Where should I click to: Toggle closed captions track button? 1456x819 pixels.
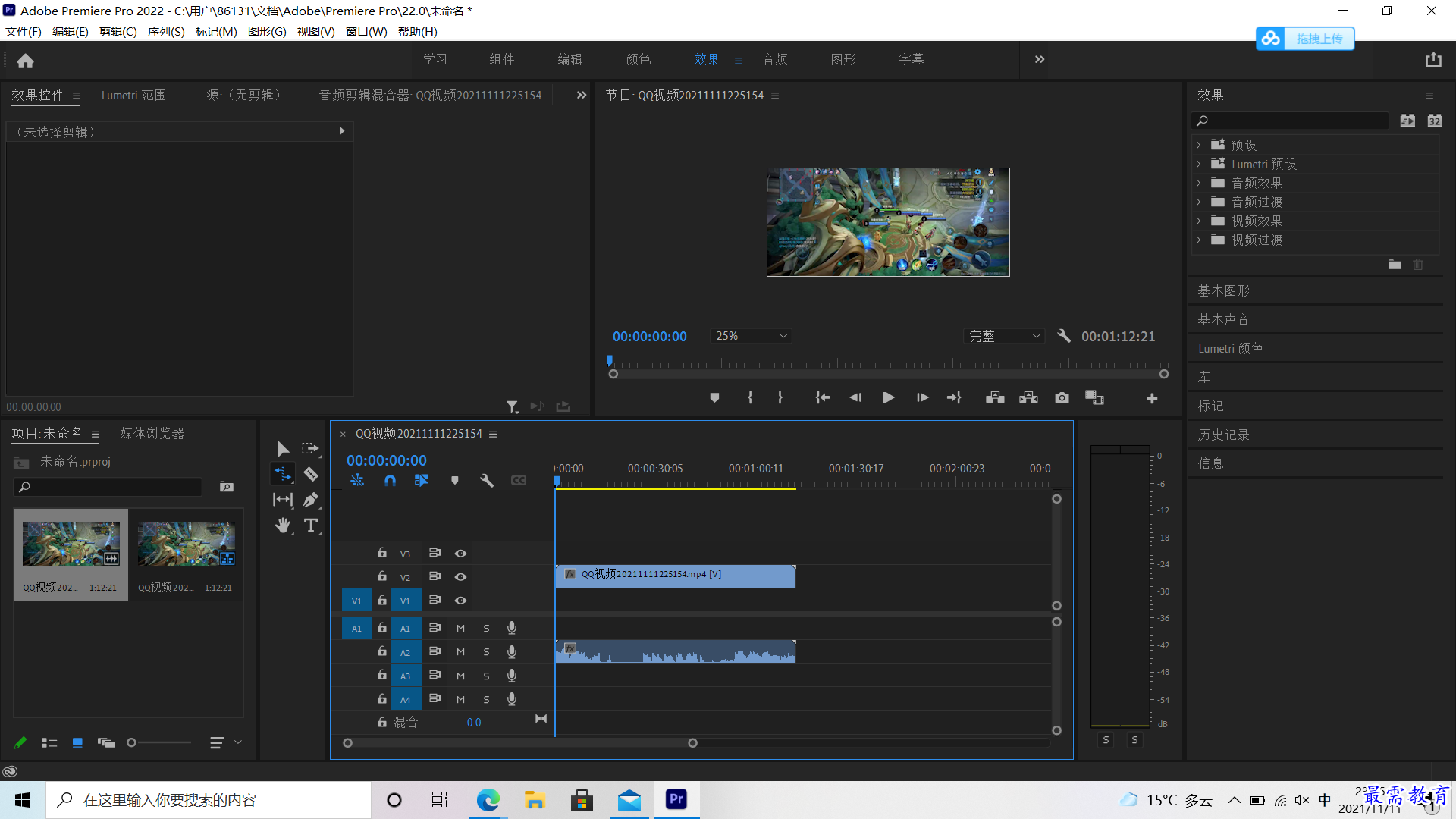519,480
